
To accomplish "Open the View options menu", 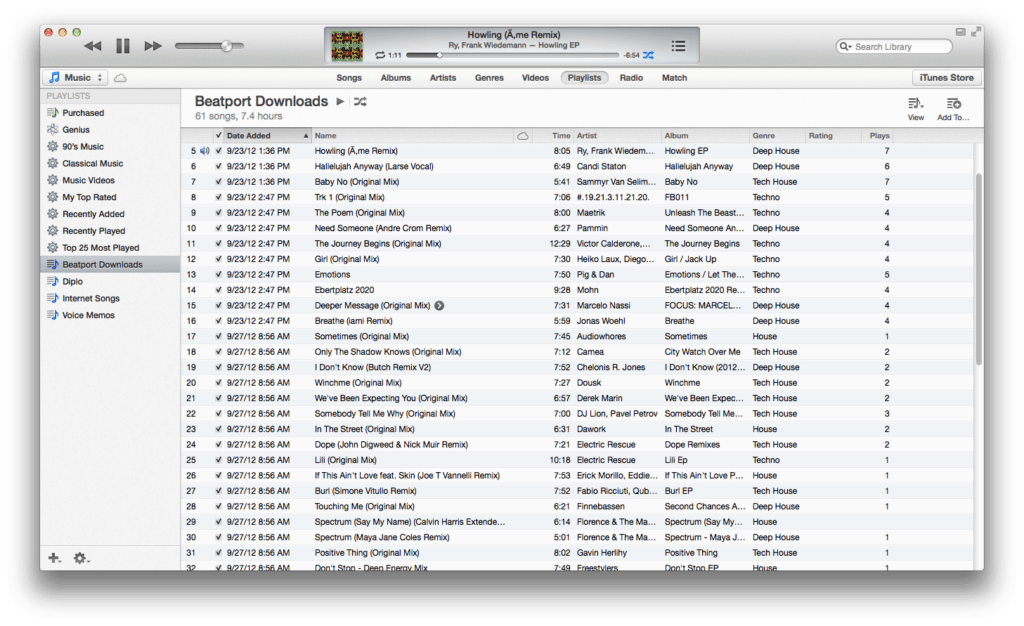I will (916, 109).
